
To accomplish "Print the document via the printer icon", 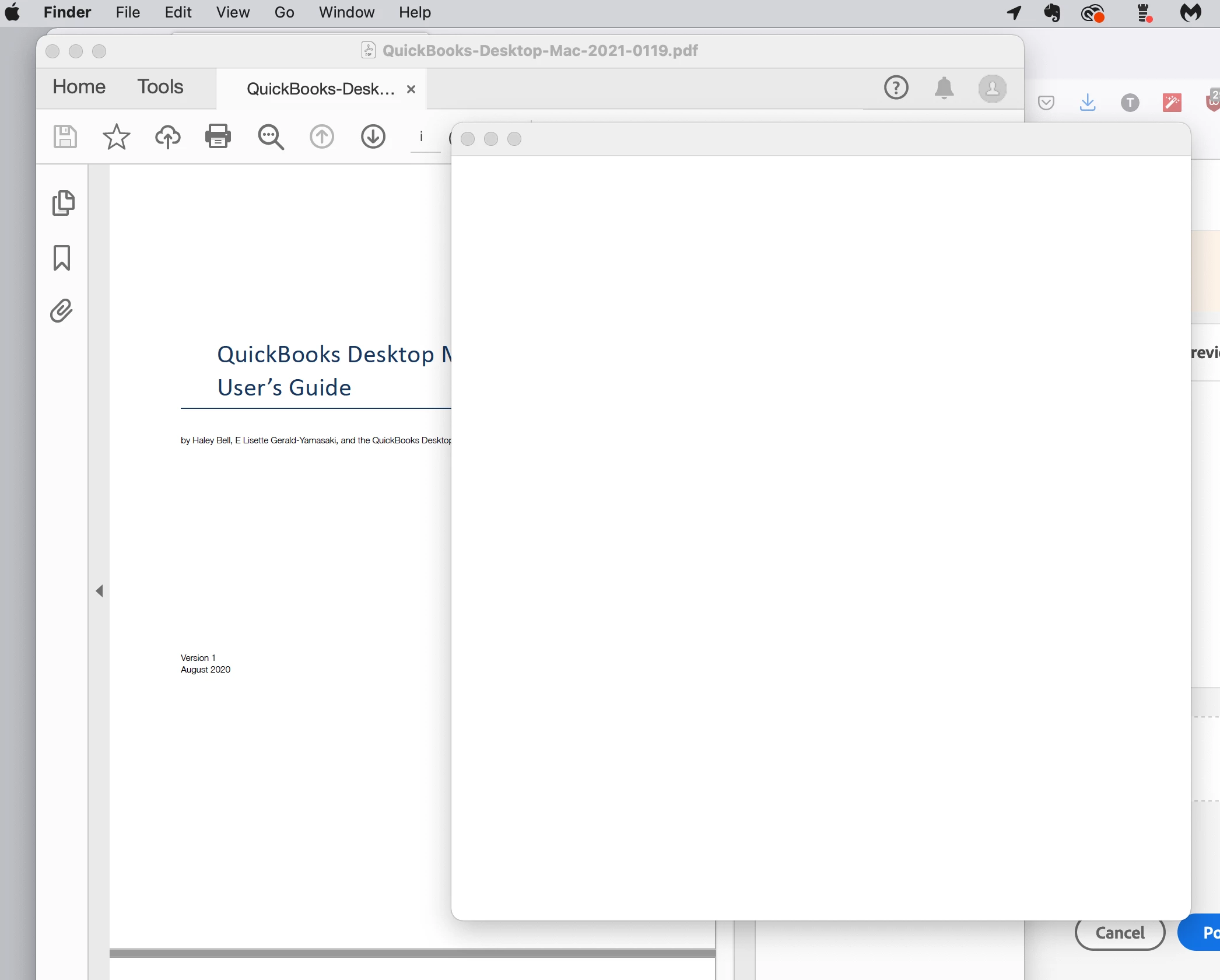I will (x=218, y=137).
